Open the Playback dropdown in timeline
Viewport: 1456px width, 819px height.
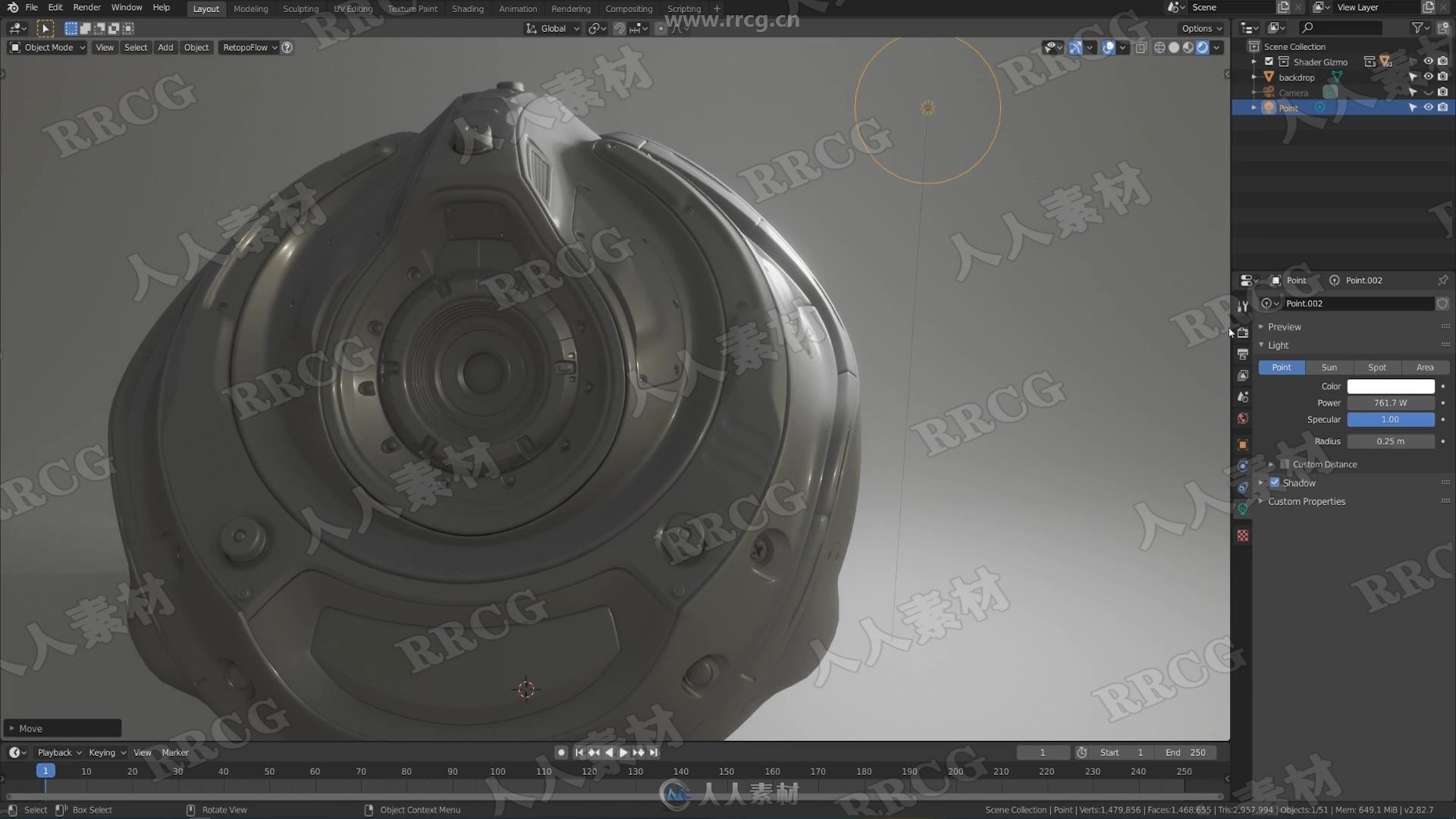[59, 752]
